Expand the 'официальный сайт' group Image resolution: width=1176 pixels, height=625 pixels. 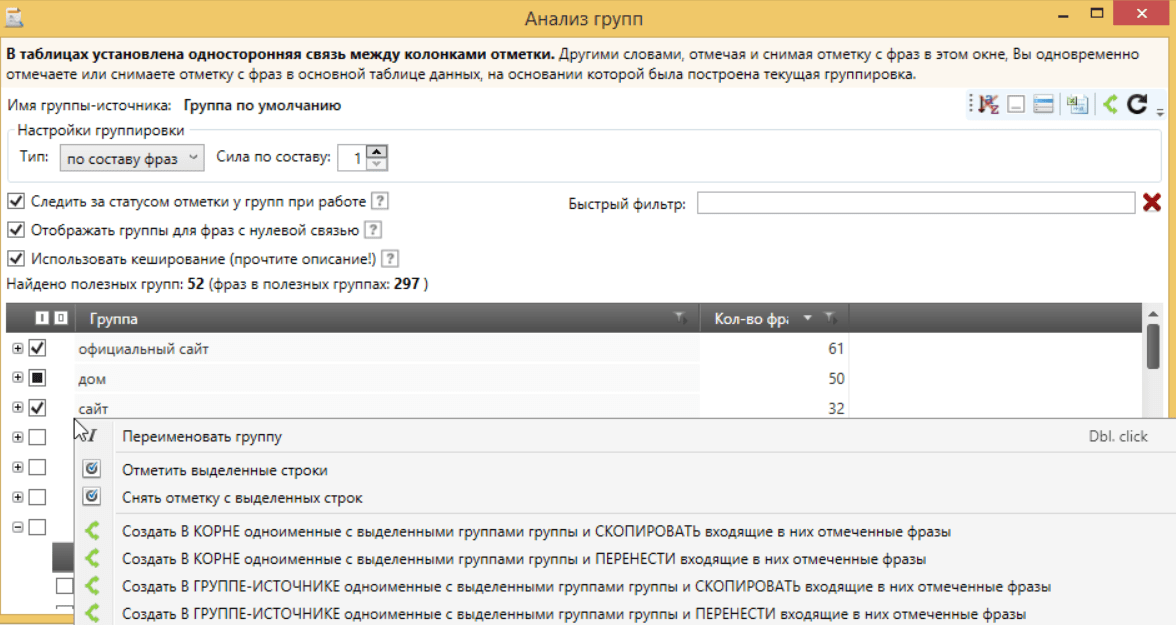click(17, 348)
